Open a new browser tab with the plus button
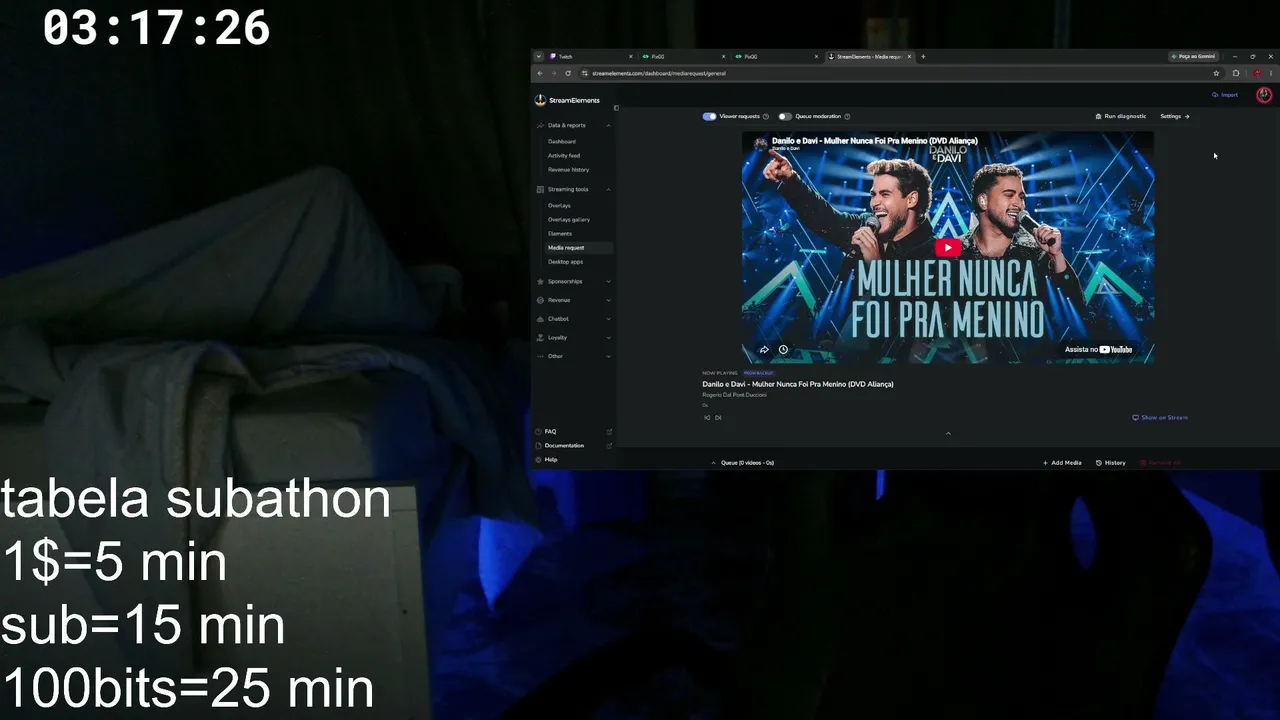This screenshot has width=1280, height=720. [x=923, y=57]
